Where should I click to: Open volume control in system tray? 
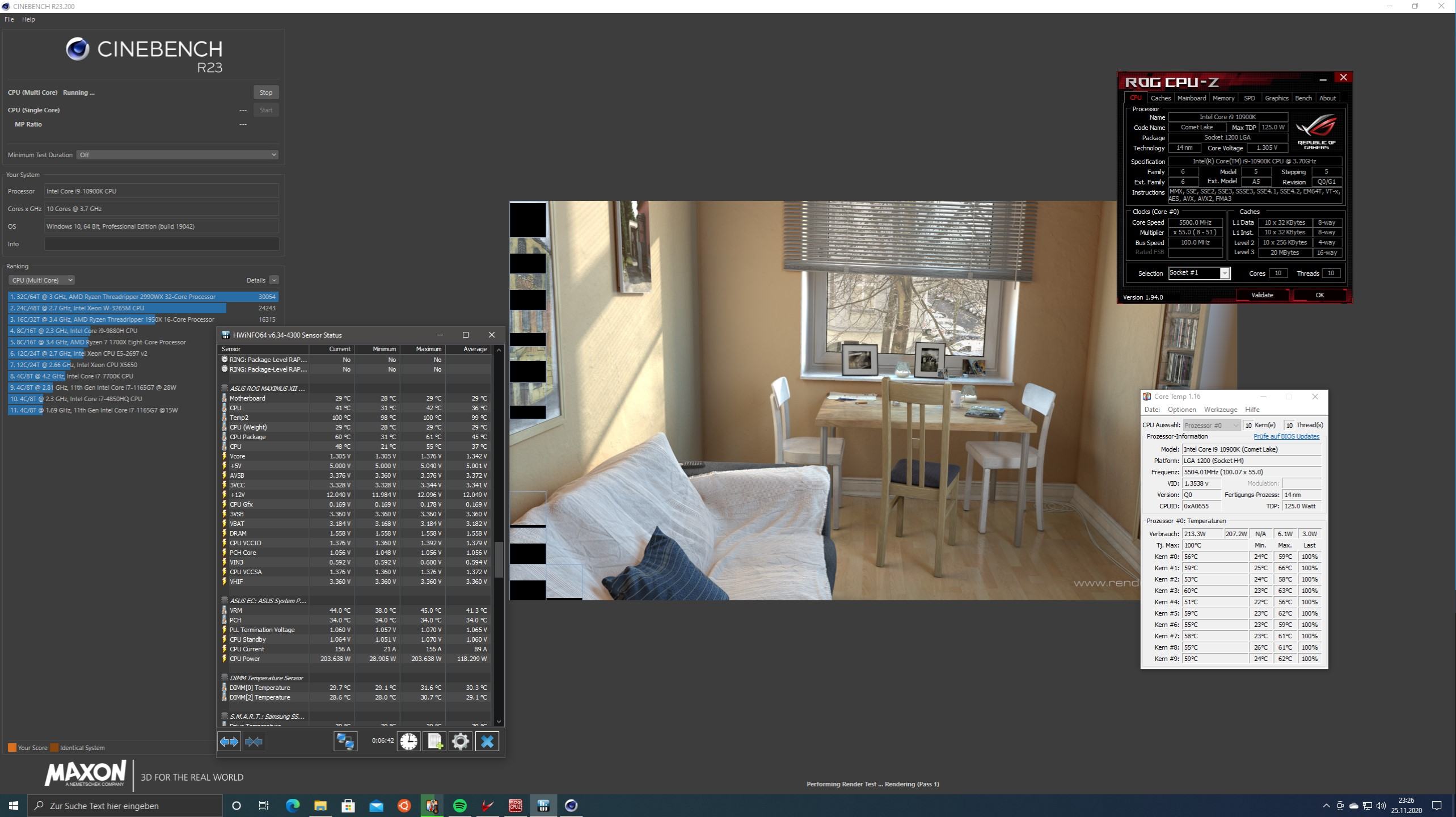pos(1381,806)
